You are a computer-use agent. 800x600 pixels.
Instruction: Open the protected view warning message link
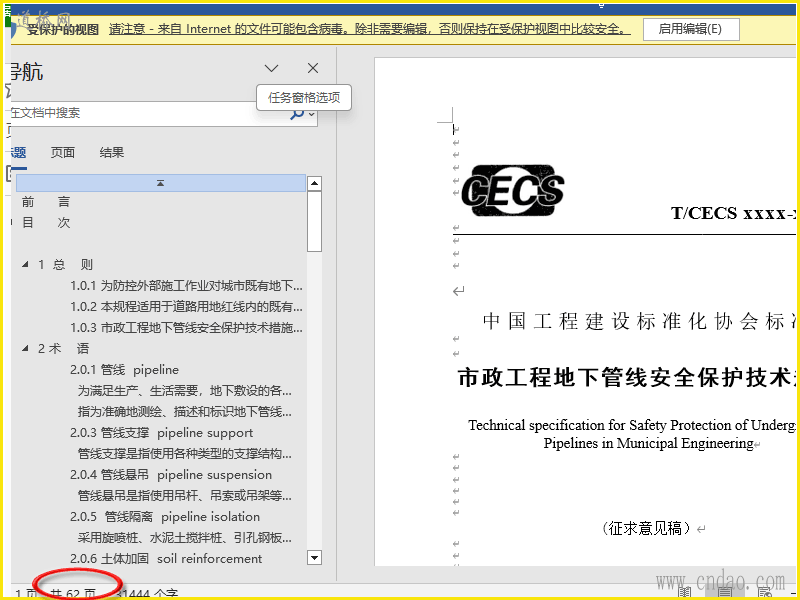[x=369, y=29]
